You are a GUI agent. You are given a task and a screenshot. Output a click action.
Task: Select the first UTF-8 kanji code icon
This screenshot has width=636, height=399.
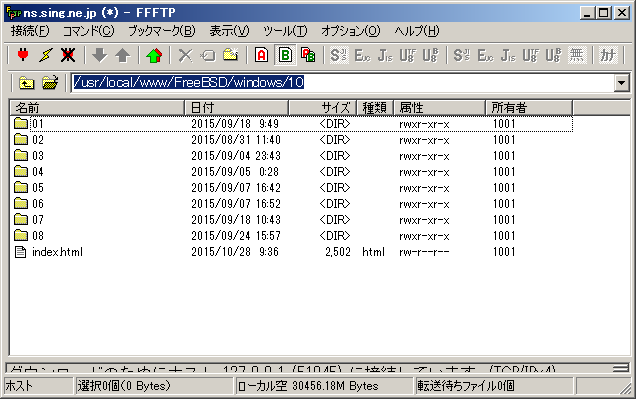click(x=408, y=55)
